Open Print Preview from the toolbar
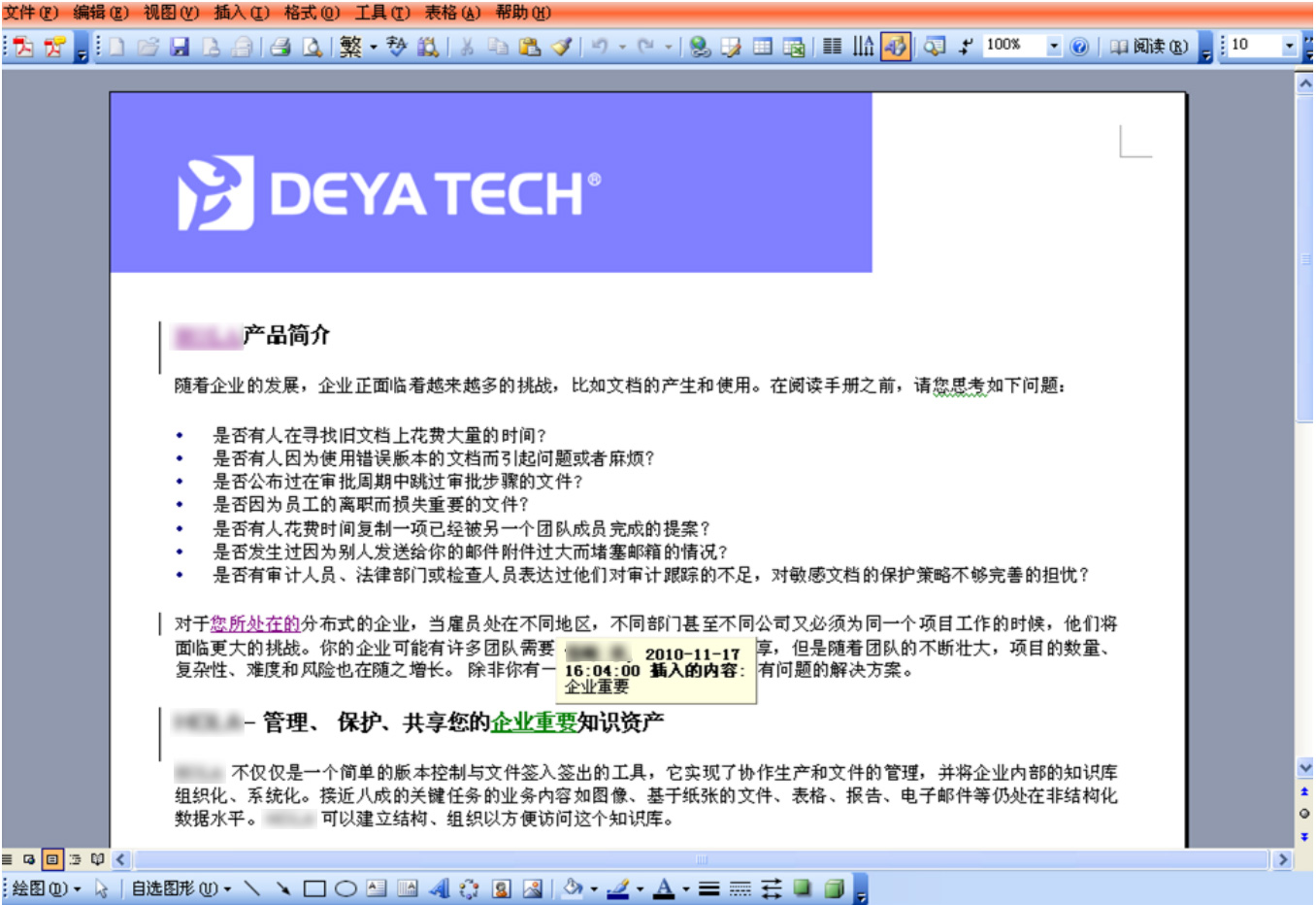This screenshot has height=905, width=1316. pos(312,47)
